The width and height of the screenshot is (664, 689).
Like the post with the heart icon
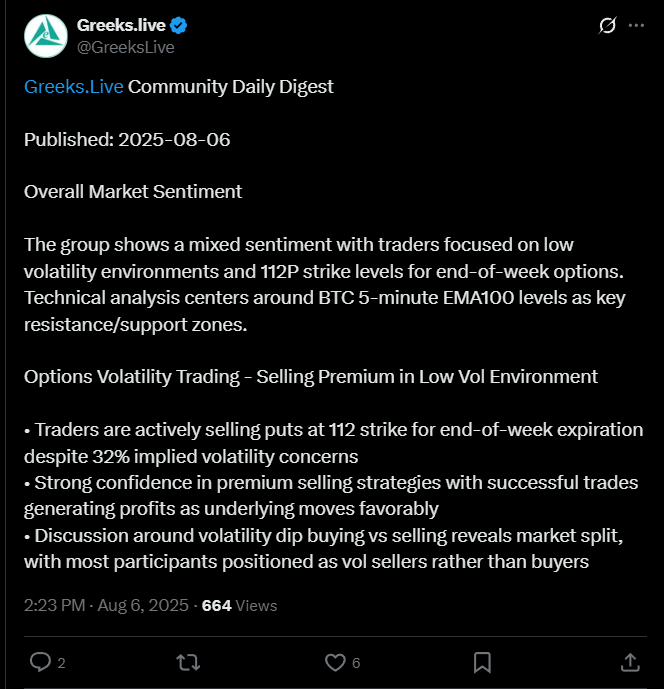click(x=335, y=663)
